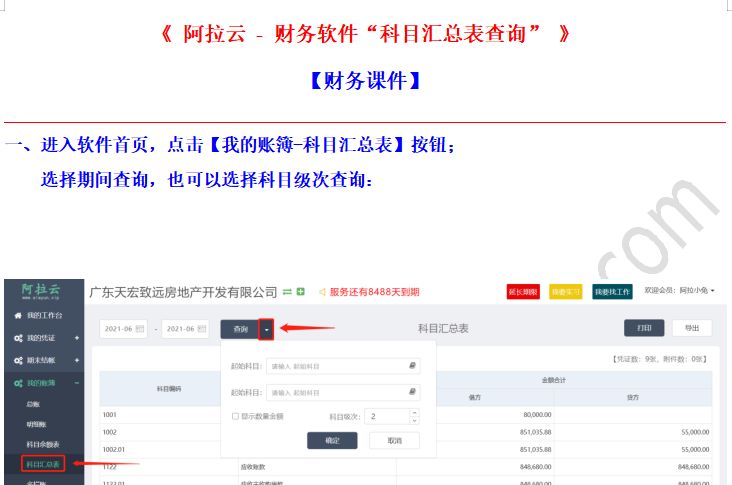
Task: Click the orange speaker notice icon
Action: coord(322,292)
